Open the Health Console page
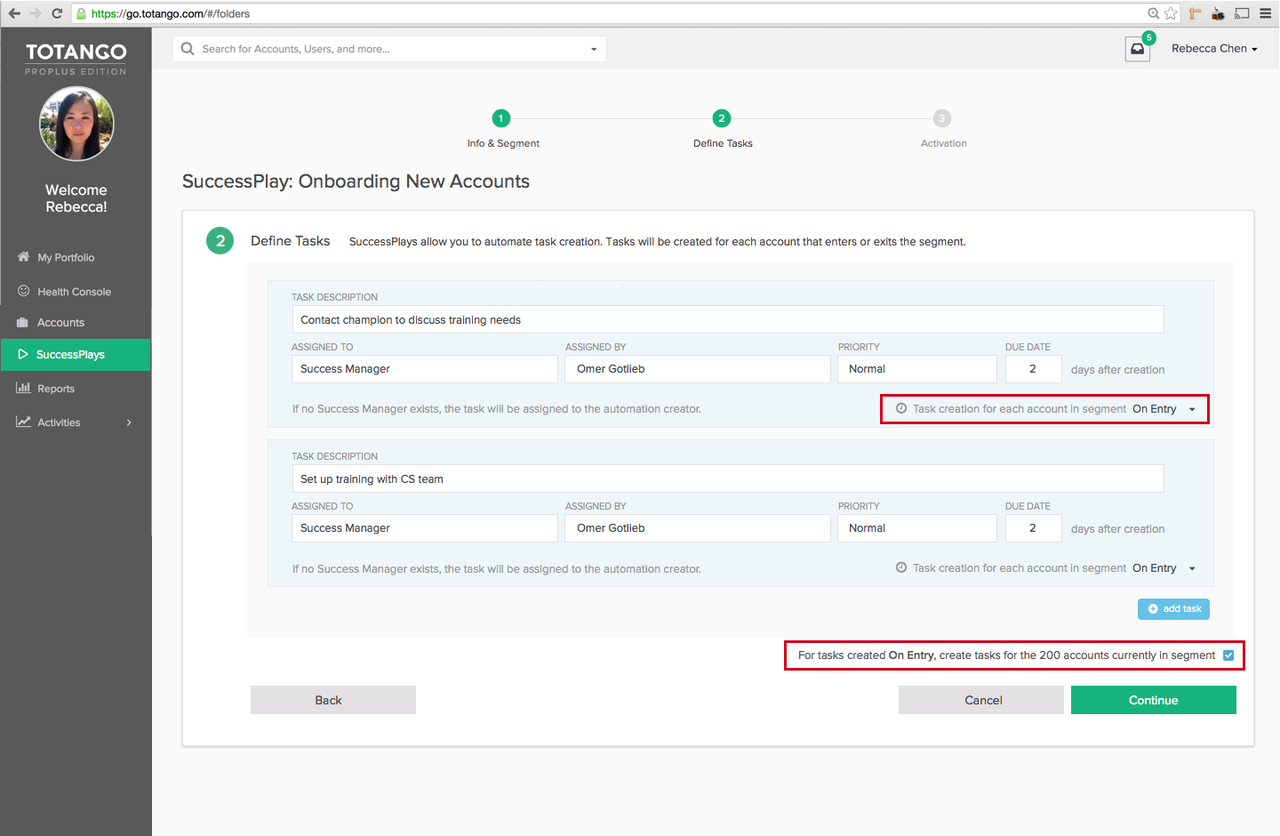 tap(74, 291)
